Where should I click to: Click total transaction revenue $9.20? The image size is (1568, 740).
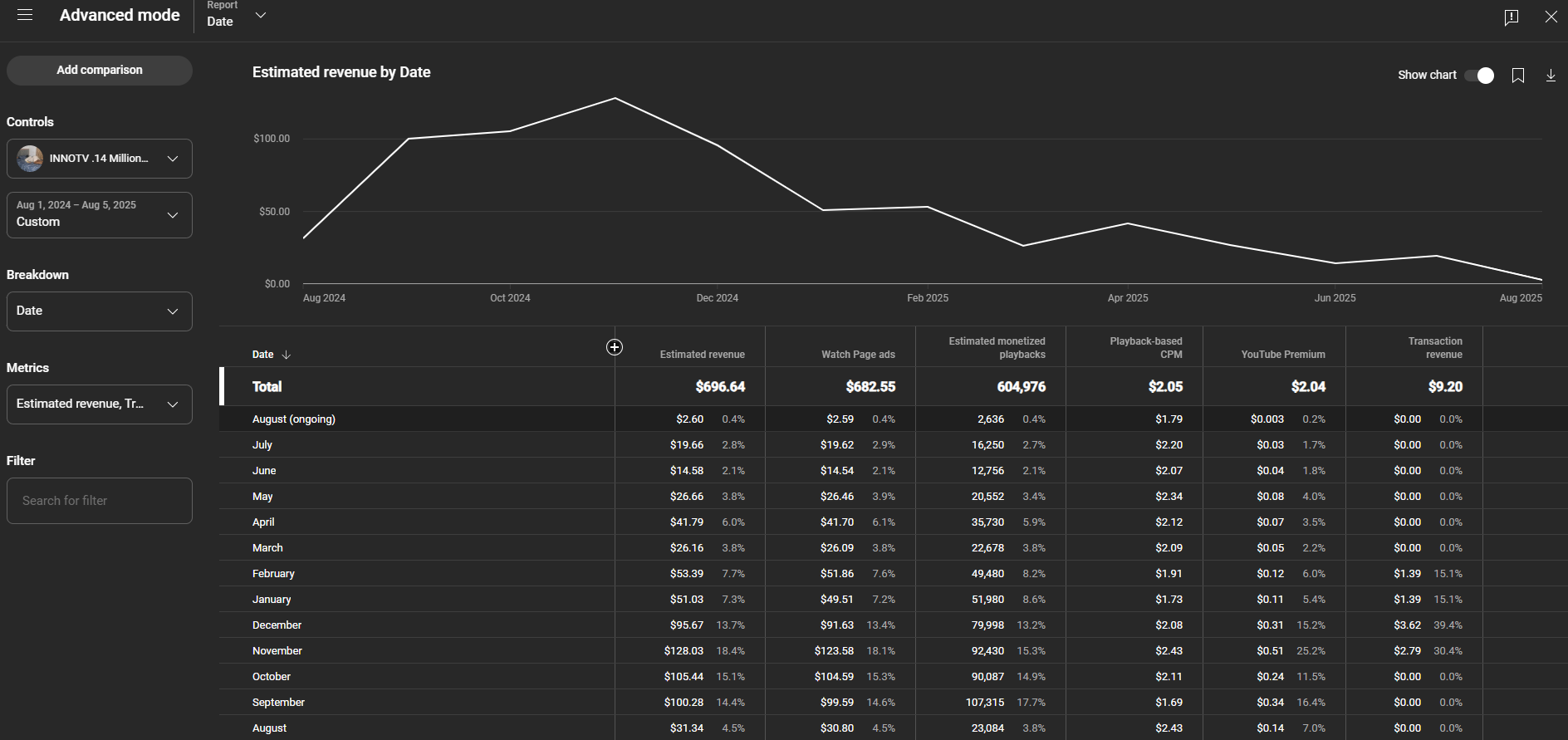[1446, 387]
